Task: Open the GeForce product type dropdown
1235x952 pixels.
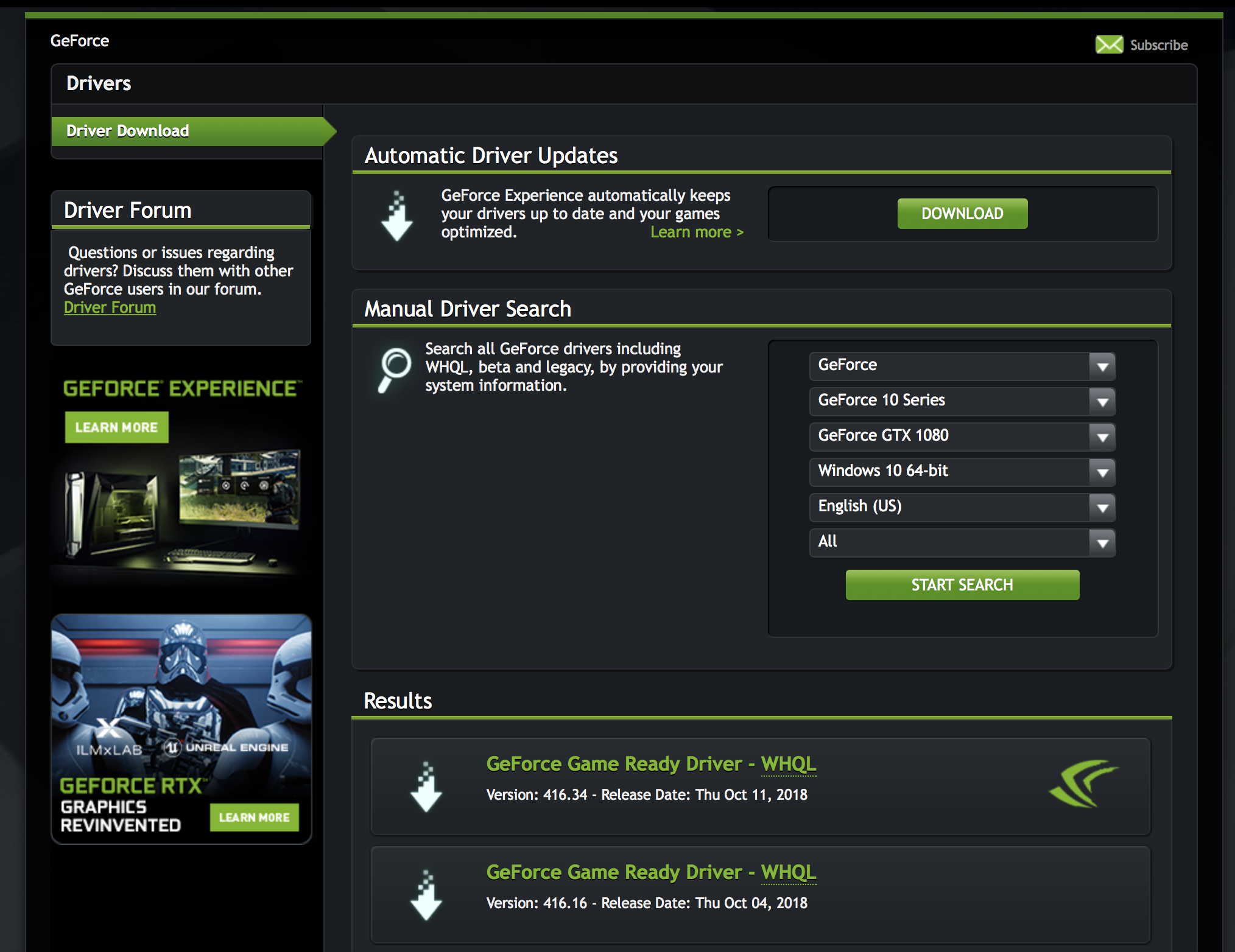Action: pyautogui.click(x=962, y=366)
